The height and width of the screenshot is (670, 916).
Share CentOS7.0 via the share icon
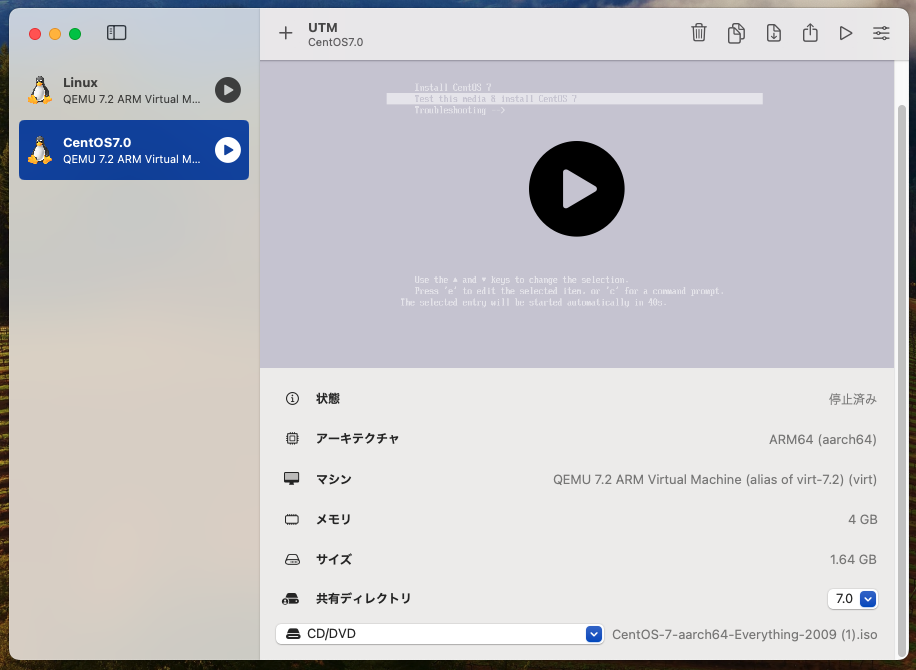point(810,33)
